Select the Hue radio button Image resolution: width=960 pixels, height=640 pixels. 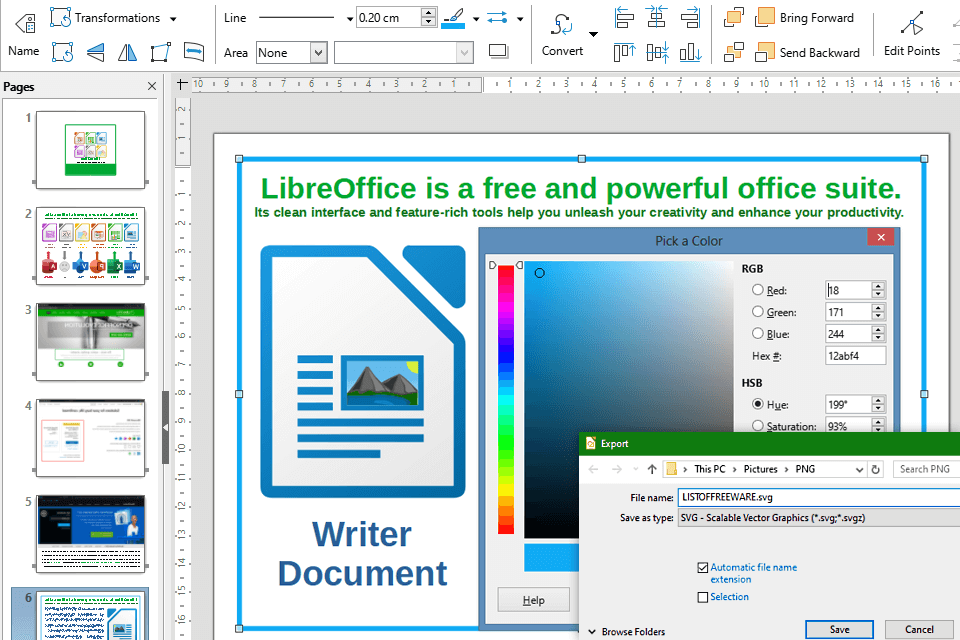coord(758,404)
